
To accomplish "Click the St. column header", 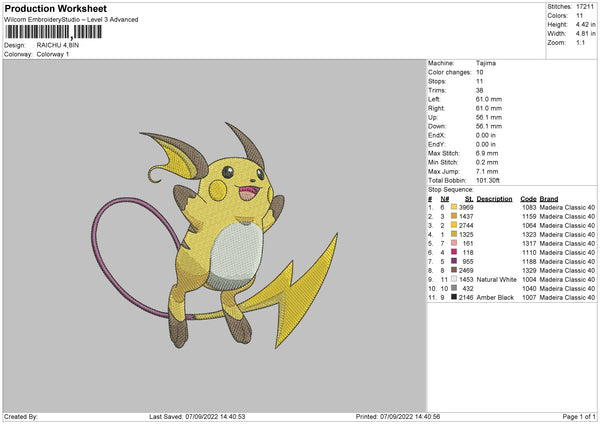I will click(469, 199).
